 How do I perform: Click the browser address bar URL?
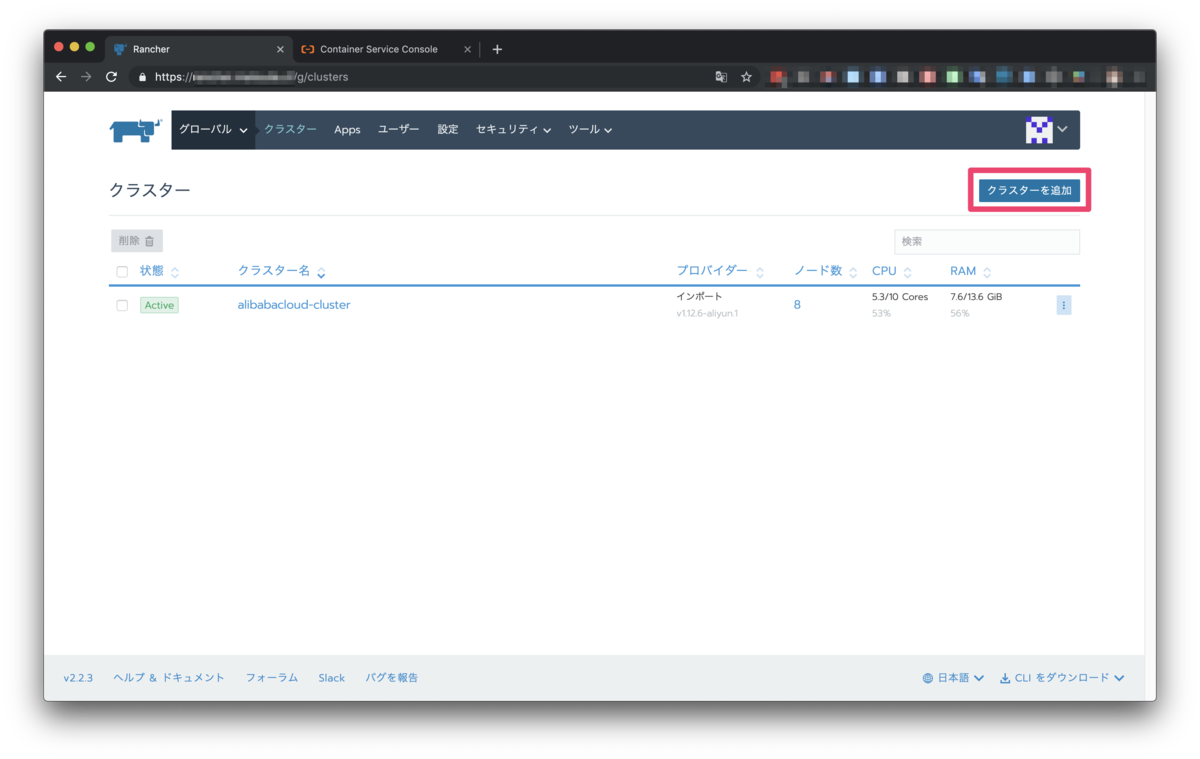251,77
